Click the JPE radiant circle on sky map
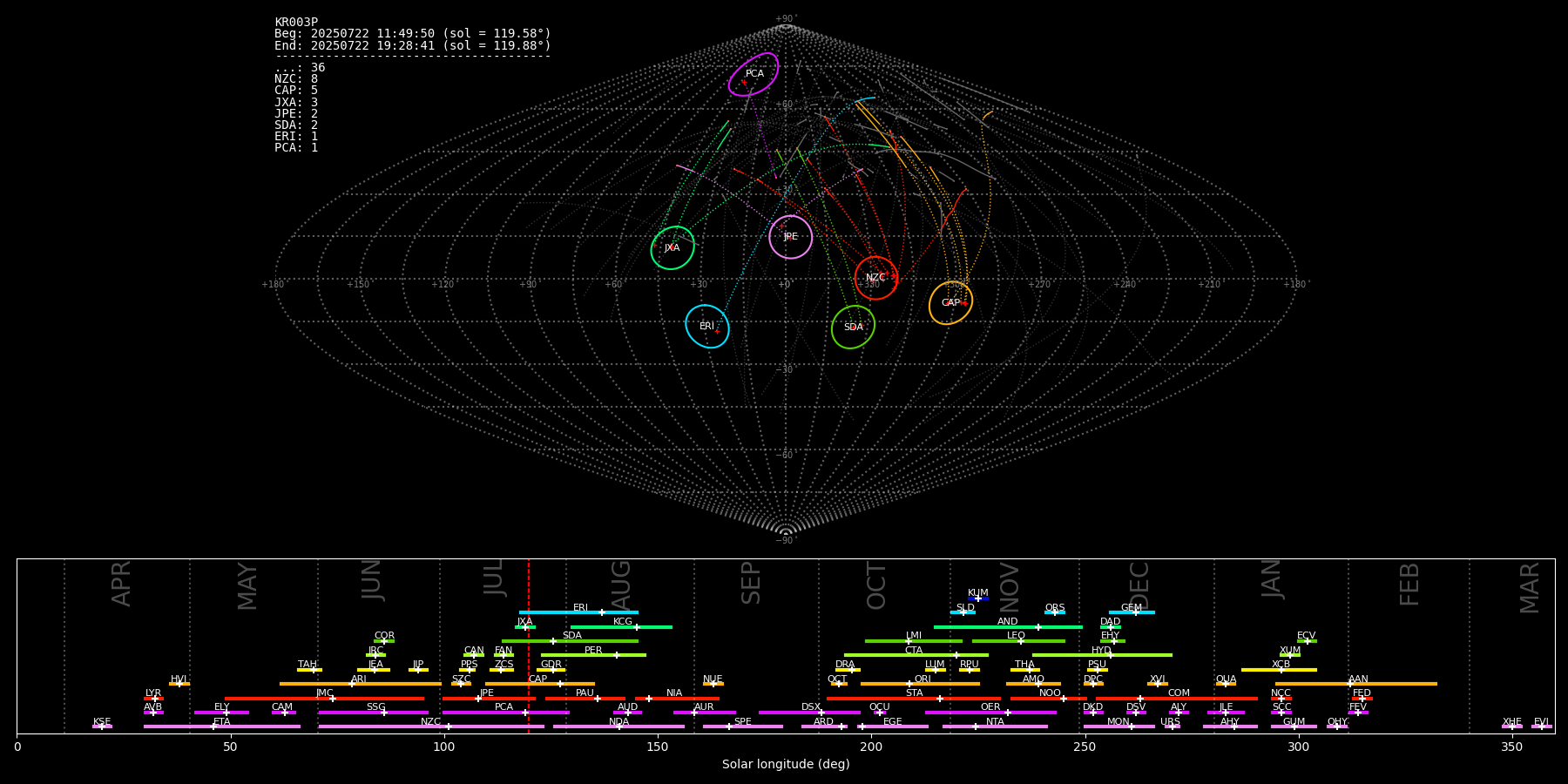1568x784 pixels. pyautogui.click(x=791, y=237)
